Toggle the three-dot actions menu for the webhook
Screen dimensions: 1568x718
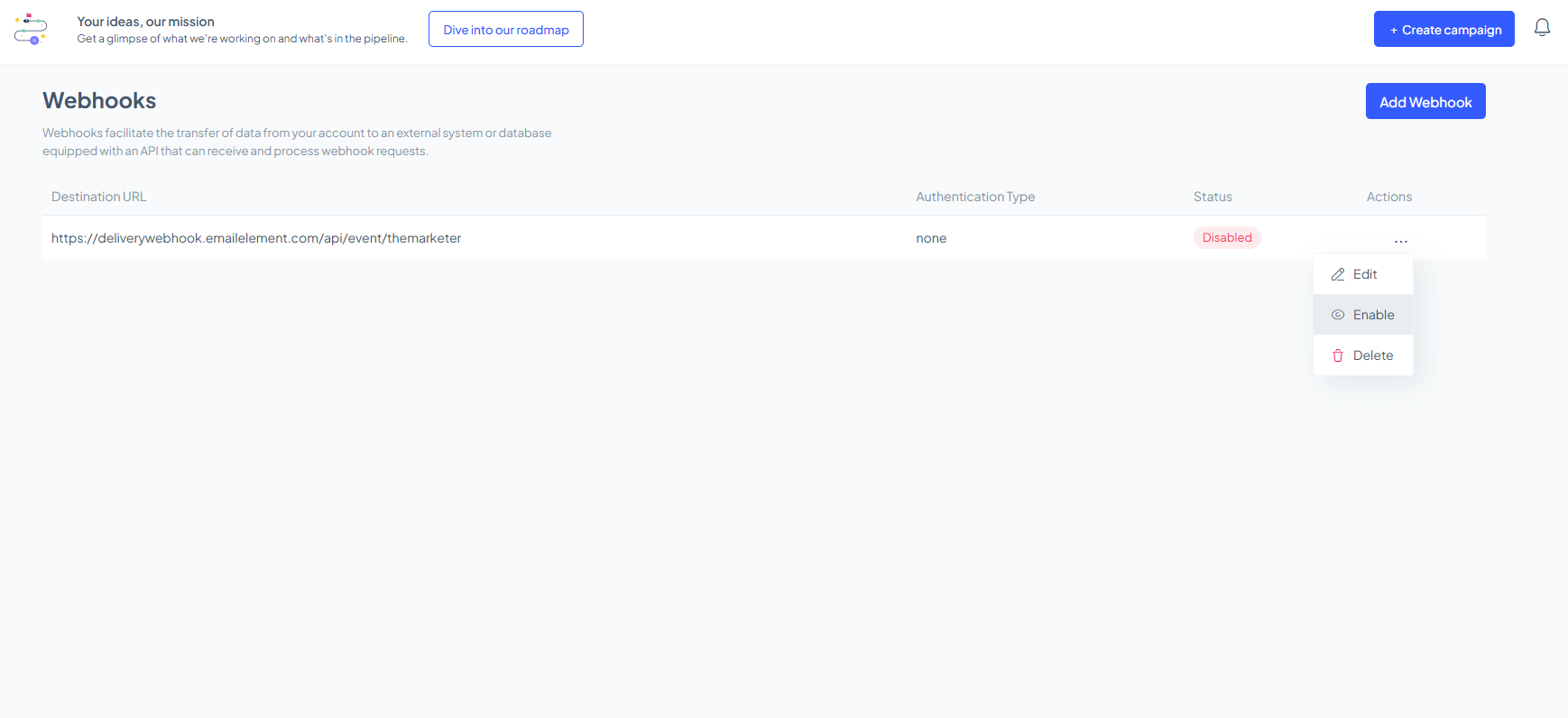(1400, 241)
